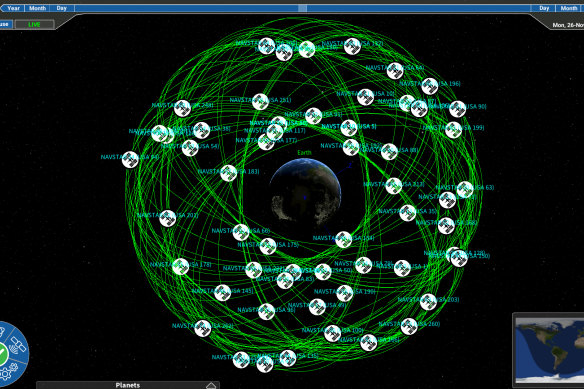This screenshot has height=389, width=584.
Task: Select the Earth globe in center
Action: tap(305, 192)
